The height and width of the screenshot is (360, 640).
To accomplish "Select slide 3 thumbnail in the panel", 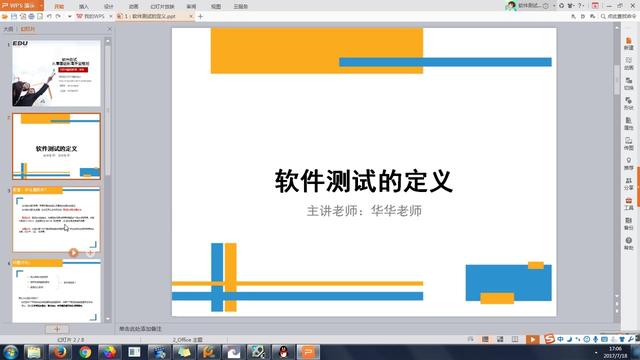I will pos(56,220).
